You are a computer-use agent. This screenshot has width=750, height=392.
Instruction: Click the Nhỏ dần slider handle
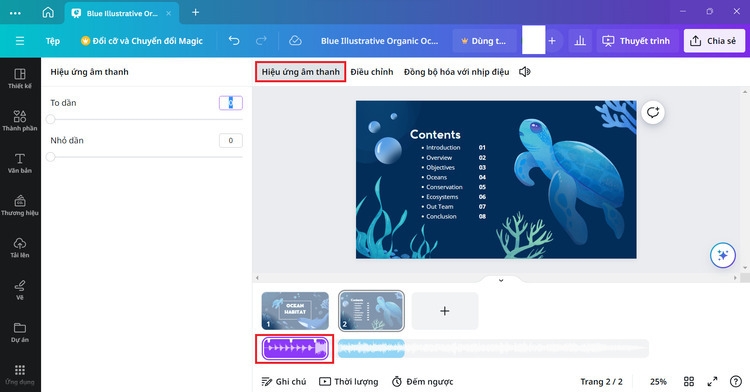point(51,157)
